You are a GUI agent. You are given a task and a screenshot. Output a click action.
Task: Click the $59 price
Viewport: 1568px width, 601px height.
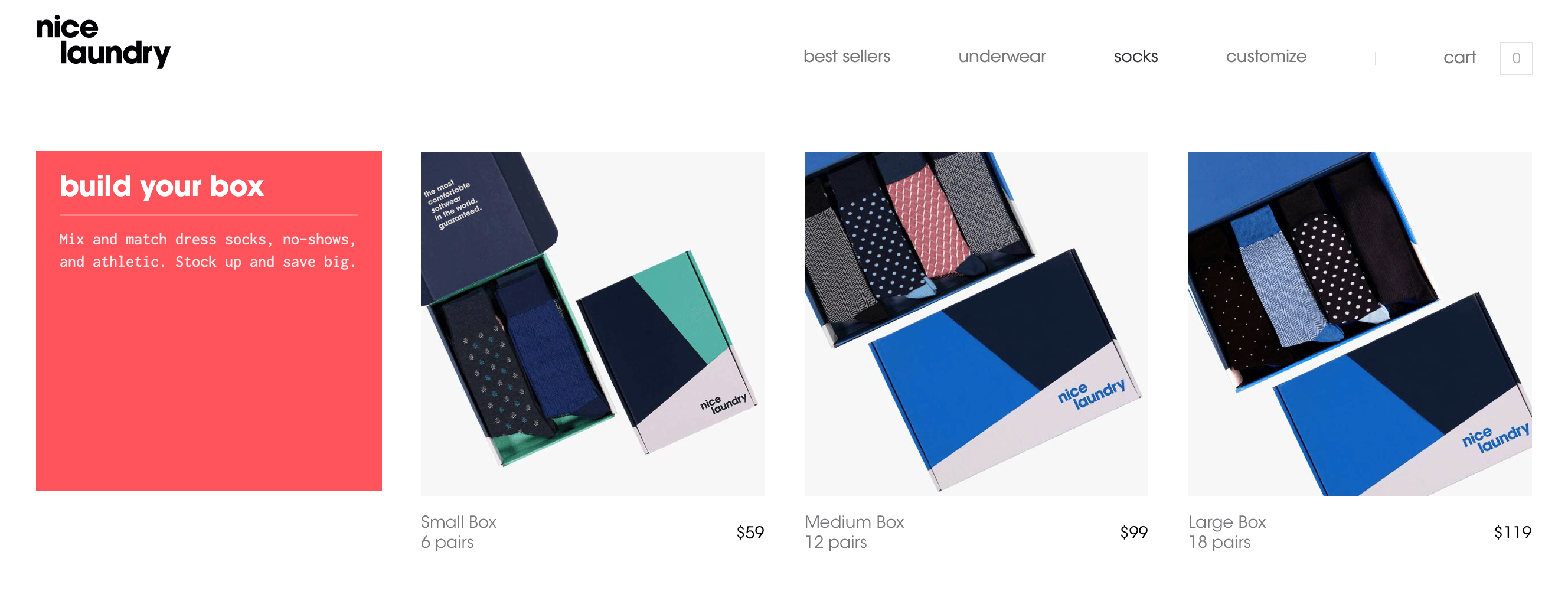point(750,532)
